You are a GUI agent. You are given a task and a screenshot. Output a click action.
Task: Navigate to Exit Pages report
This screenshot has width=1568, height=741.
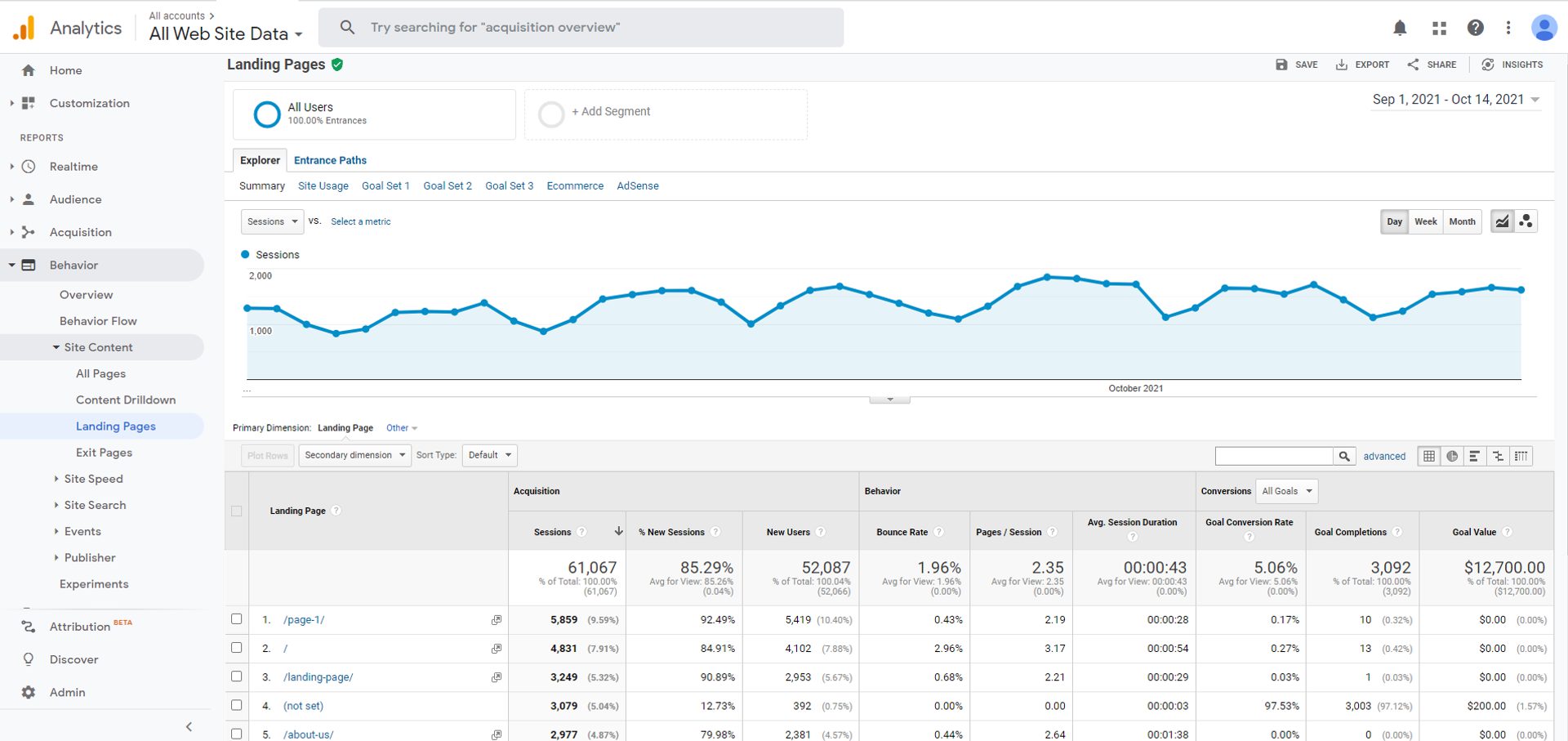point(103,452)
